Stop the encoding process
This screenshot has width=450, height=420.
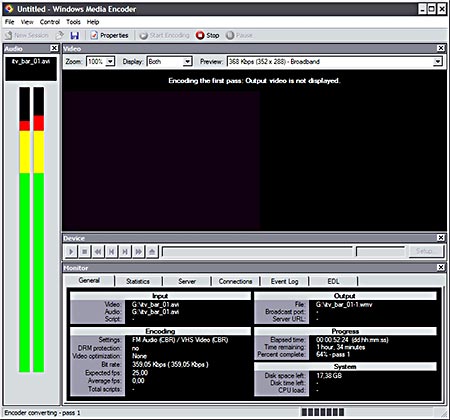(207, 35)
